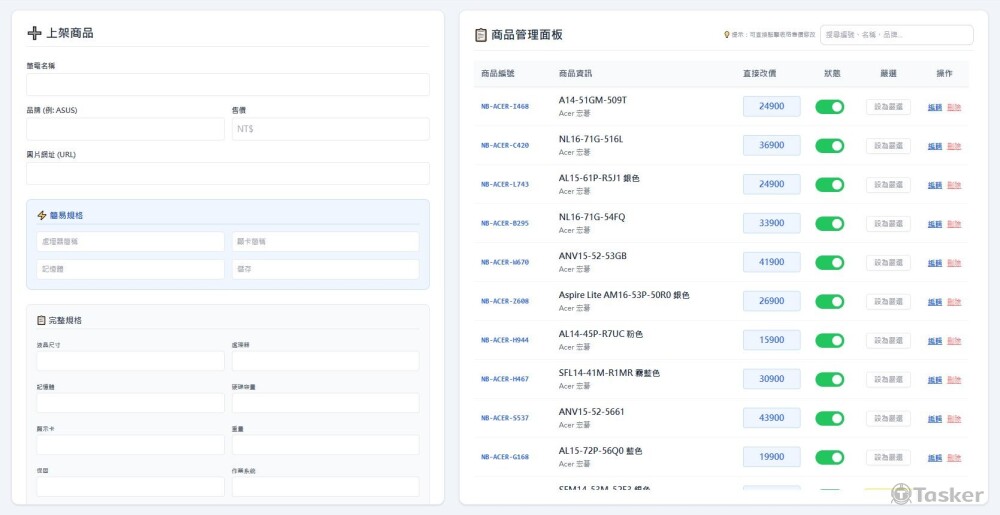Disable the NL16-71G-516L status toggle

(829, 146)
